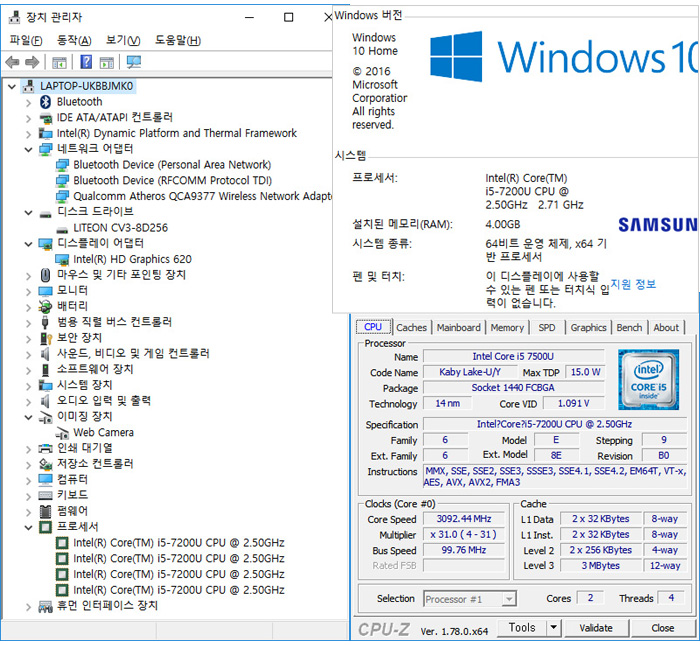Screen dimensions: 700x645
Task: Open the Tools dropdown arrow in CPU-Z
Action: coord(553,628)
